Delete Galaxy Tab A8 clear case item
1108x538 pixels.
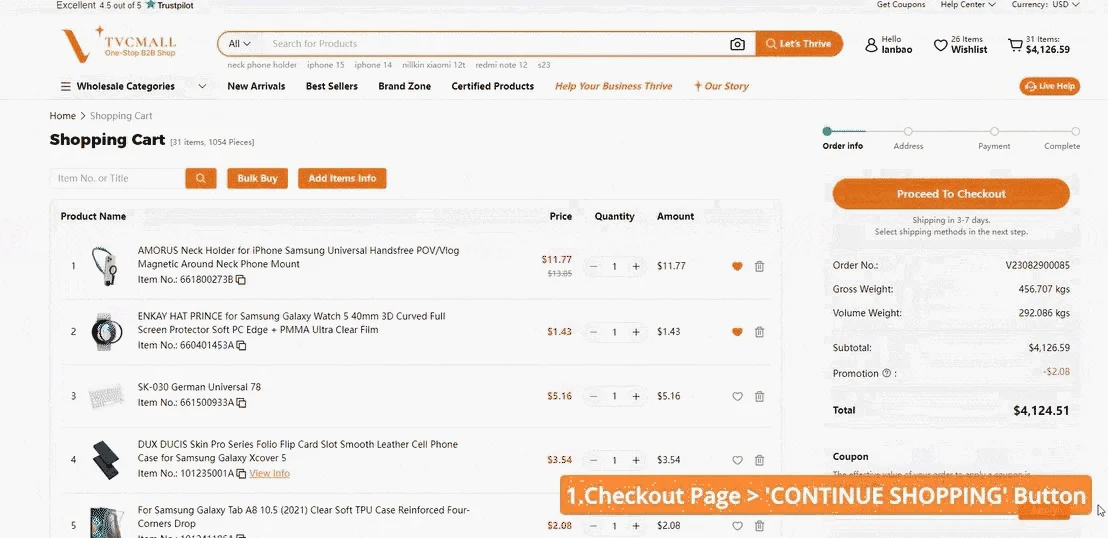760,525
